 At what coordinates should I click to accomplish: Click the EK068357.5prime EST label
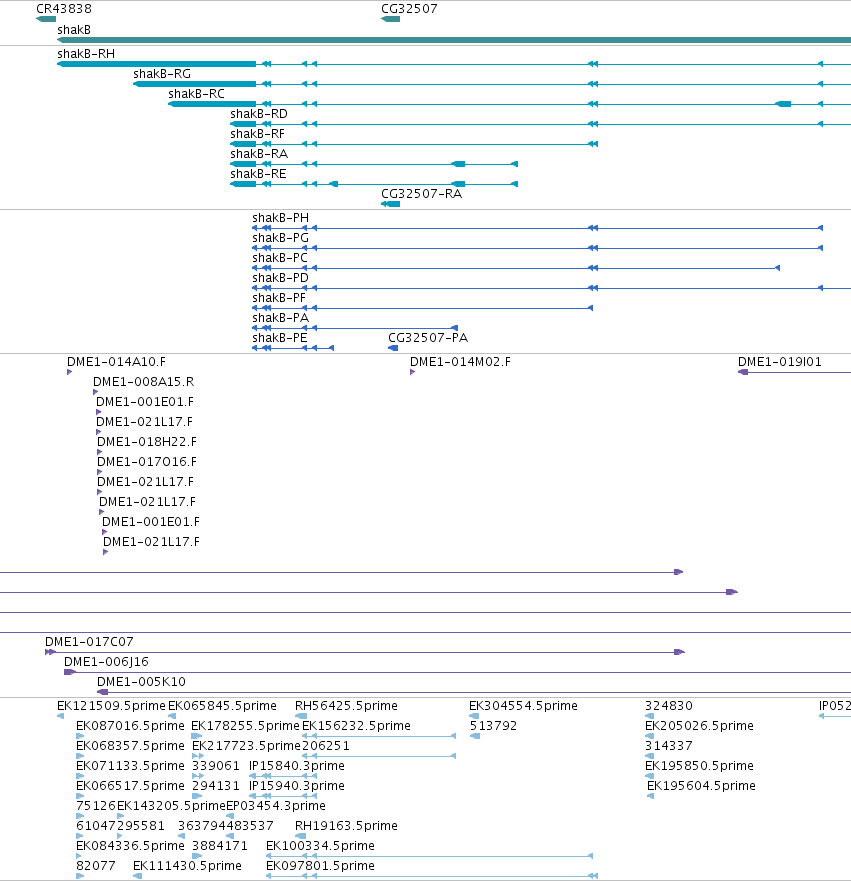(x=130, y=746)
